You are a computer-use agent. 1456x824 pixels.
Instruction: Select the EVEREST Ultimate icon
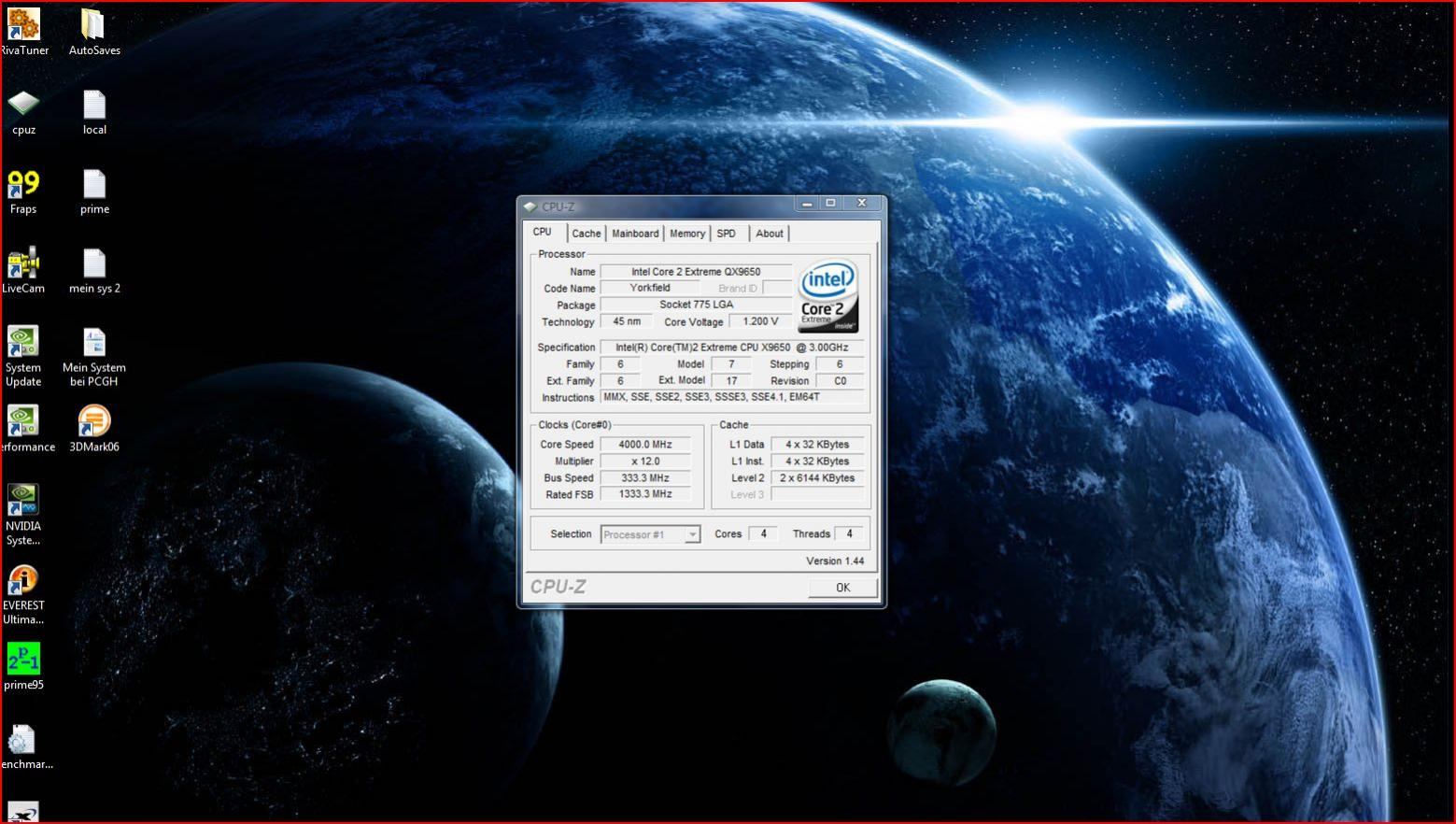point(23,594)
